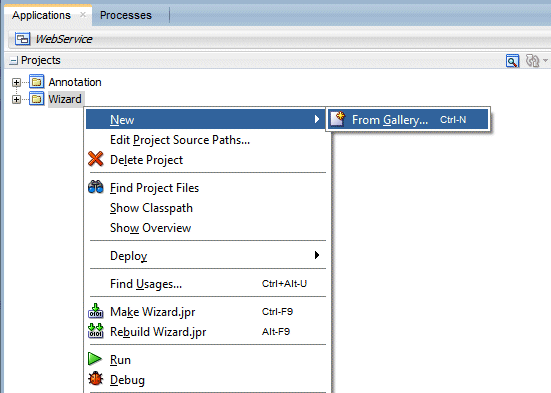The width and height of the screenshot is (551, 393).
Task: Open Deploy menu entry
Action: pos(205,256)
